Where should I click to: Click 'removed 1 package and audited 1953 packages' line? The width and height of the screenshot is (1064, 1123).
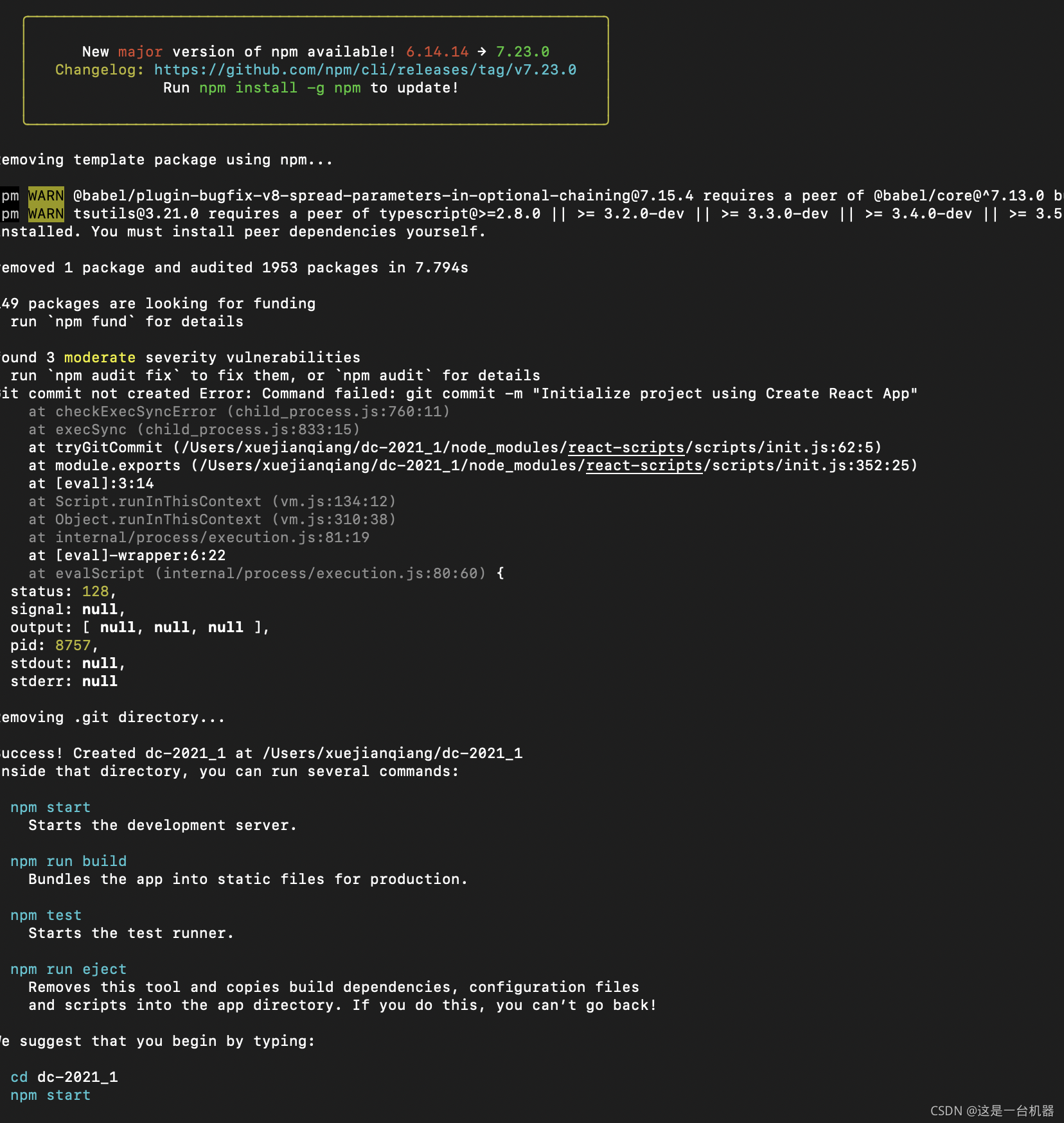(234, 267)
